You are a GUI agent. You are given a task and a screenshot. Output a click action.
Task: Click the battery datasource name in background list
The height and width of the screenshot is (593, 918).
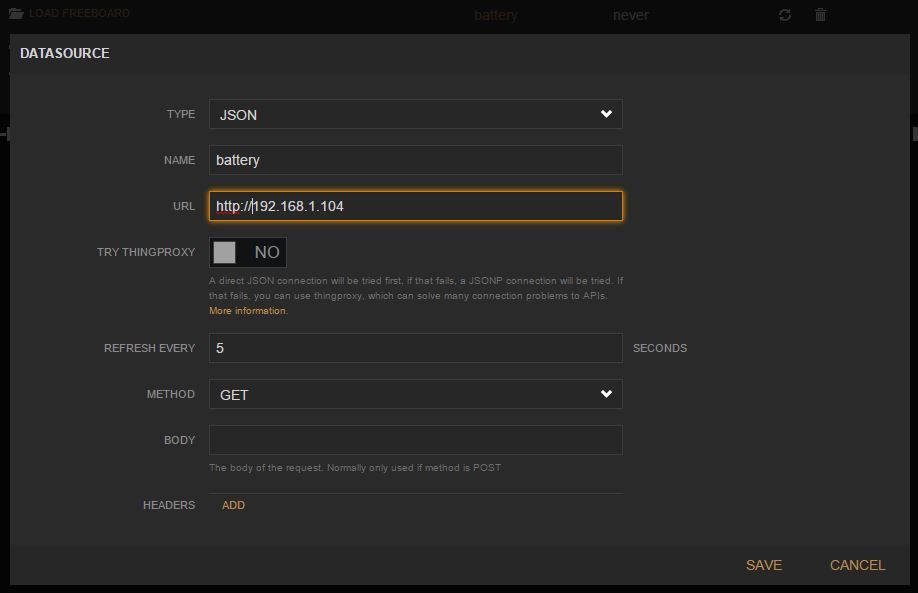click(x=496, y=15)
